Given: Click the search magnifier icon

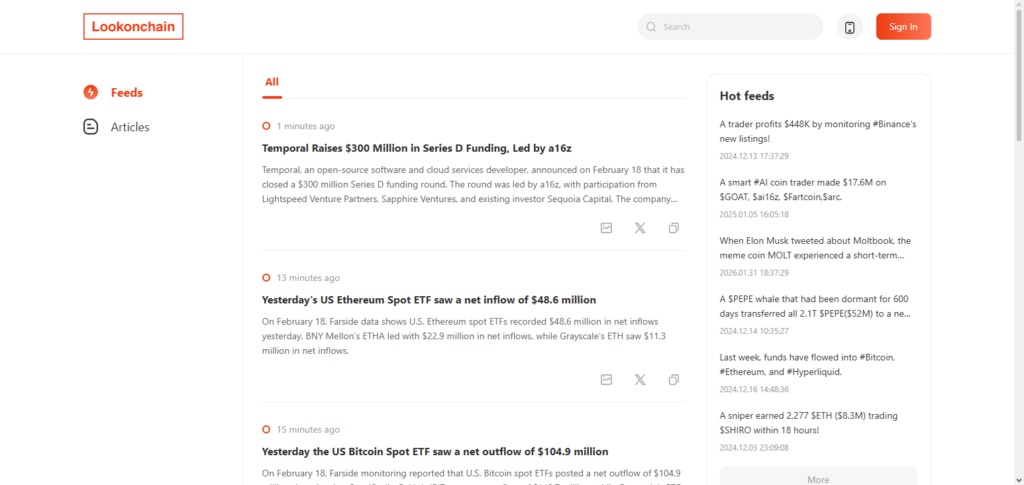Looking at the screenshot, I should point(650,27).
